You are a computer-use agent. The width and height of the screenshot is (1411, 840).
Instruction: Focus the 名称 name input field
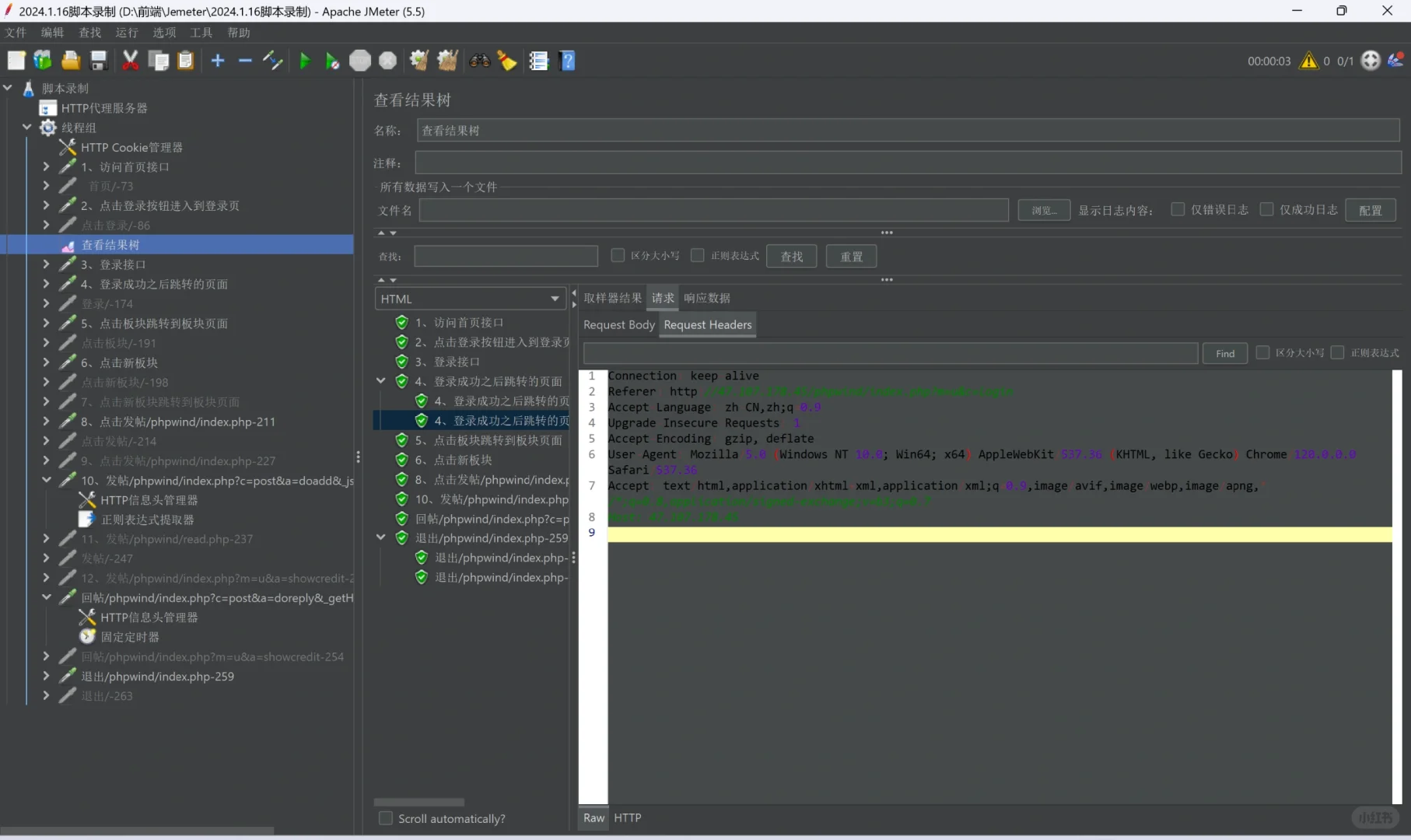[x=908, y=131]
